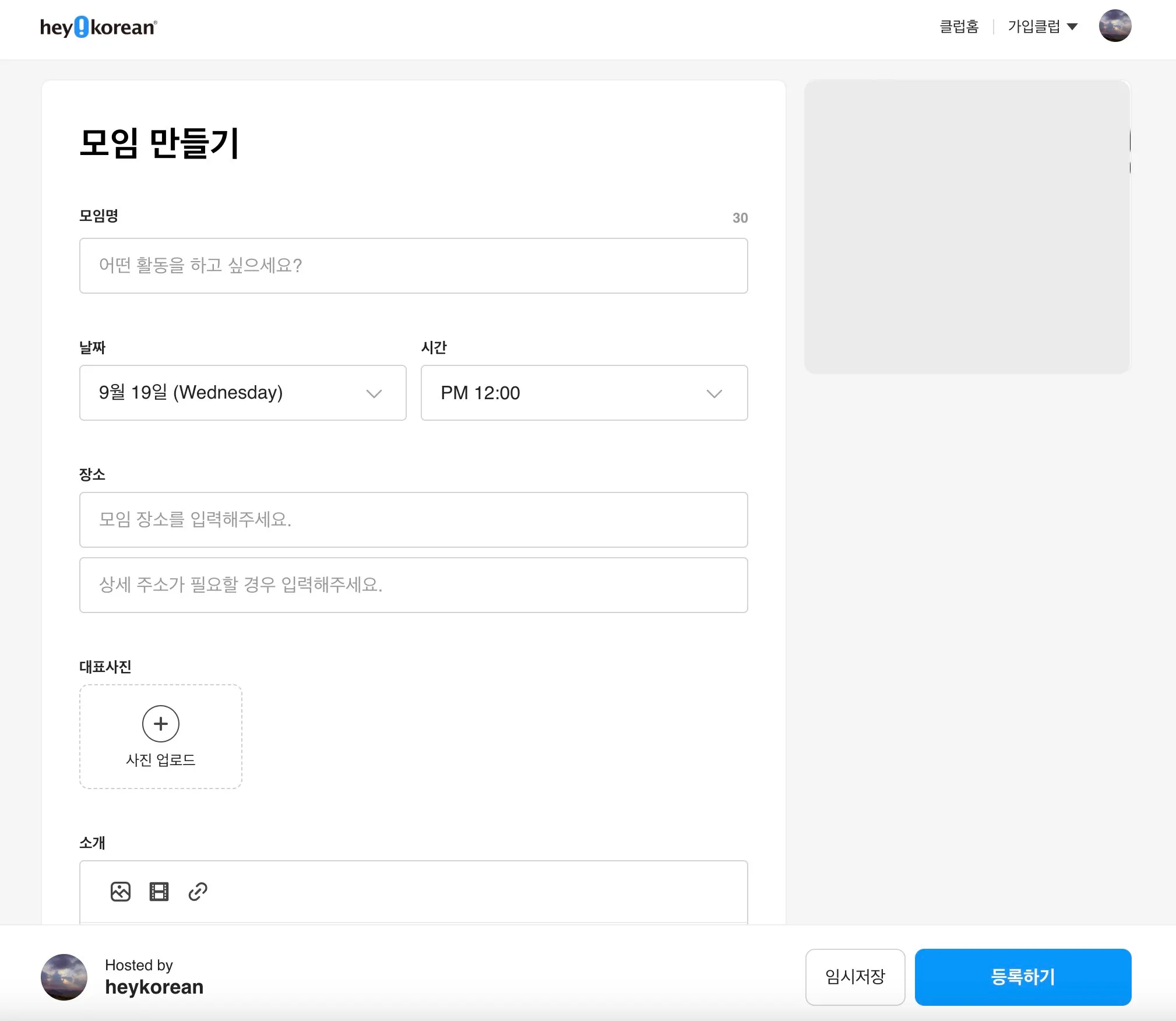The height and width of the screenshot is (1021, 1176).
Task: Expand the 가입클럽 menu
Action: pyautogui.click(x=1034, y=27)
